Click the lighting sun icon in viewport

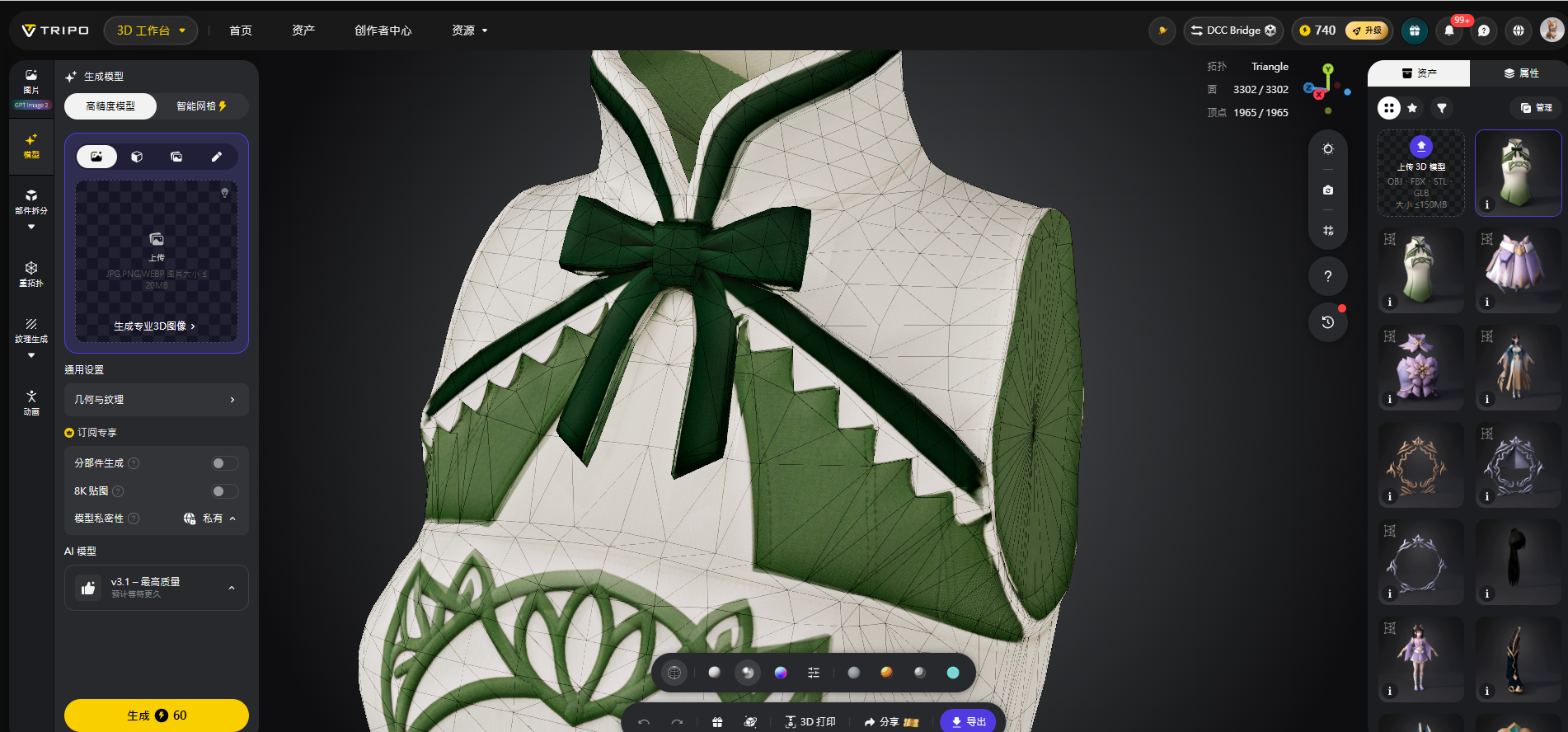(1328, 149)
